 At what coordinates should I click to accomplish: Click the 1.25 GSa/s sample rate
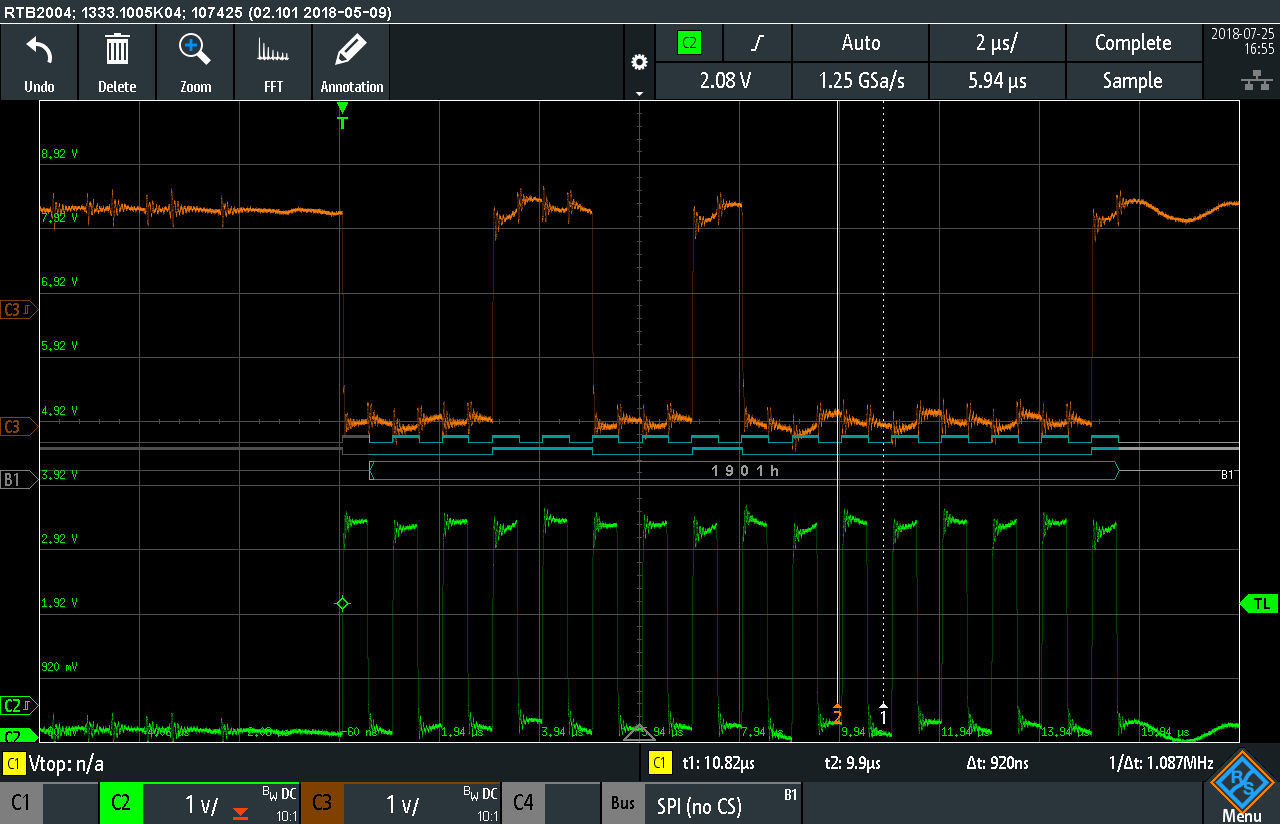(861, 81)
